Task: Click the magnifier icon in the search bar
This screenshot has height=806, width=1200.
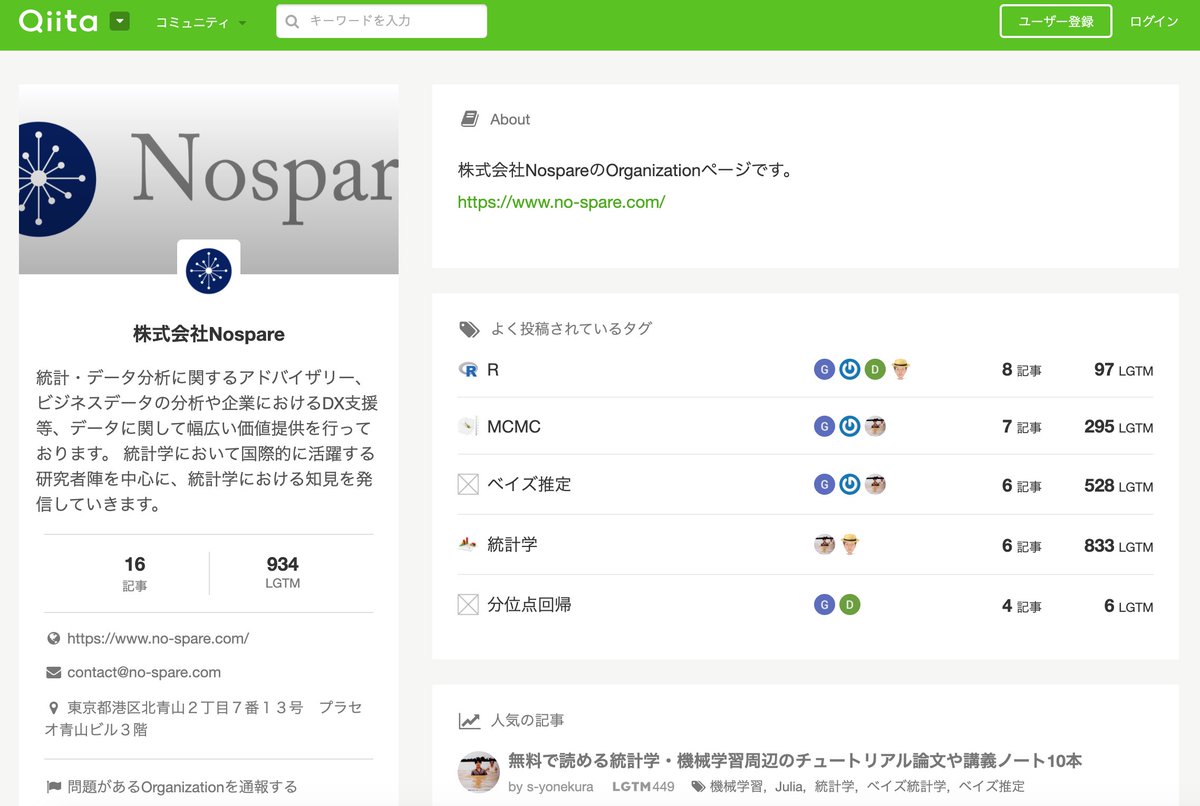Action: click(292, 20)
